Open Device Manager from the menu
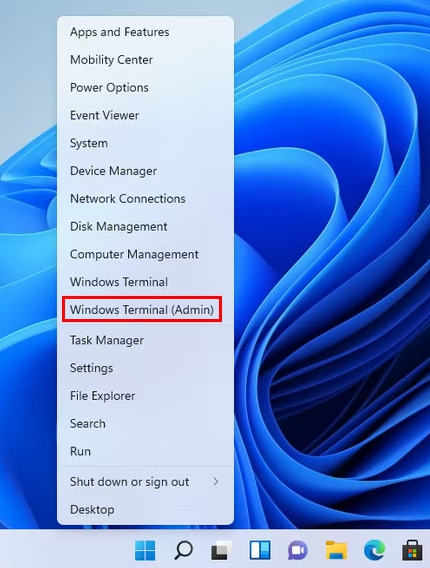The image size is (430, 568). point(145,171)
